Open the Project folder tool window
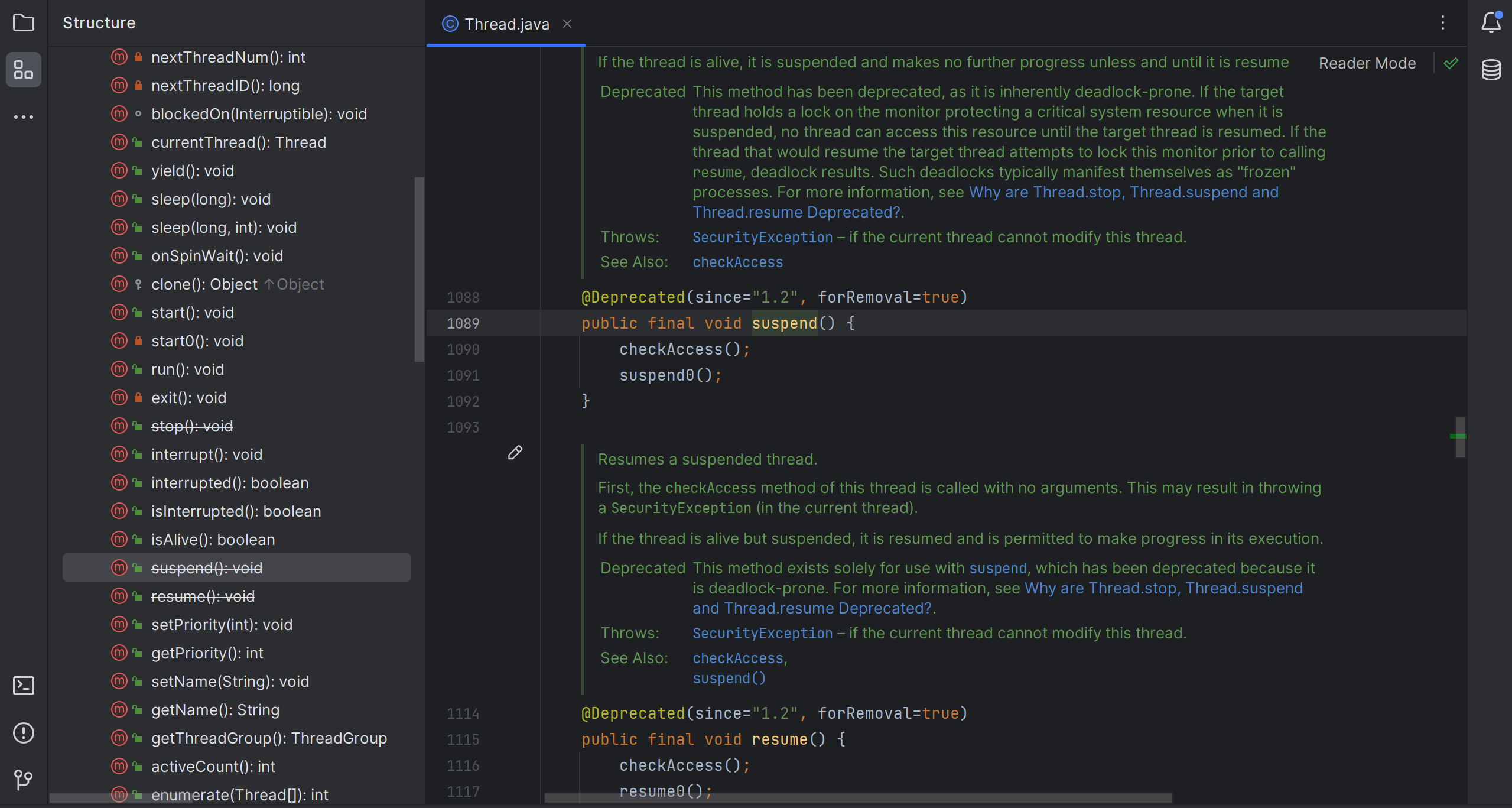The width and height of the screenshot is (1512, 808). click(x=24, y=23)
